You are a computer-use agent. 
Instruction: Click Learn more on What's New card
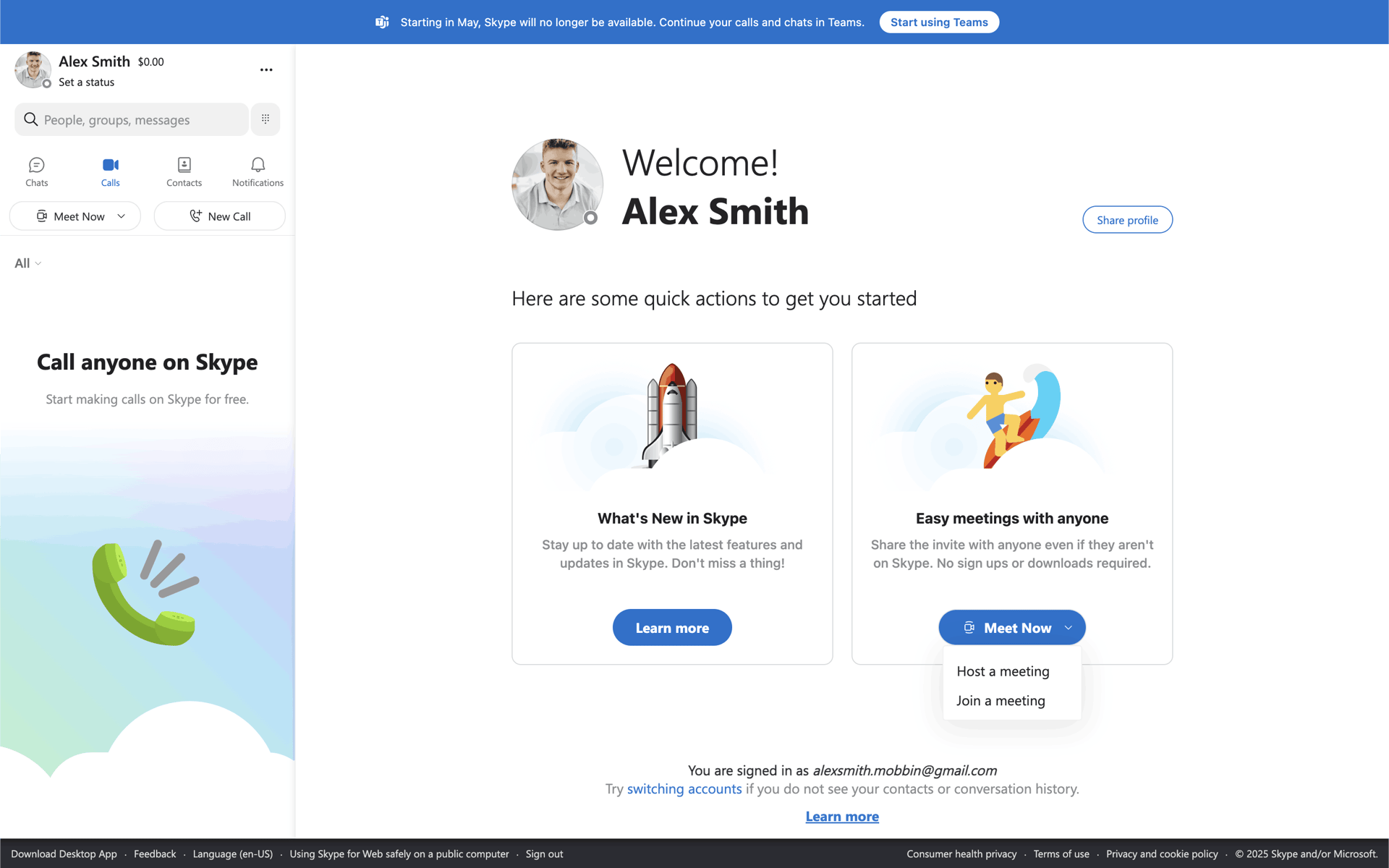[x=672, y=628]
